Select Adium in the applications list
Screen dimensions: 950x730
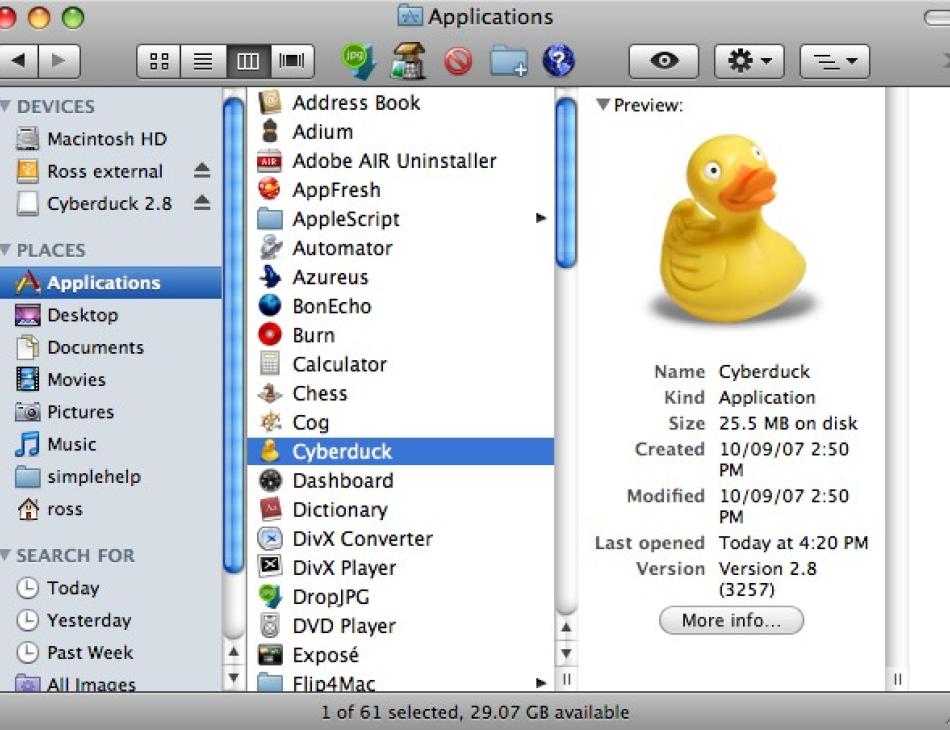(x=322, y=131)
